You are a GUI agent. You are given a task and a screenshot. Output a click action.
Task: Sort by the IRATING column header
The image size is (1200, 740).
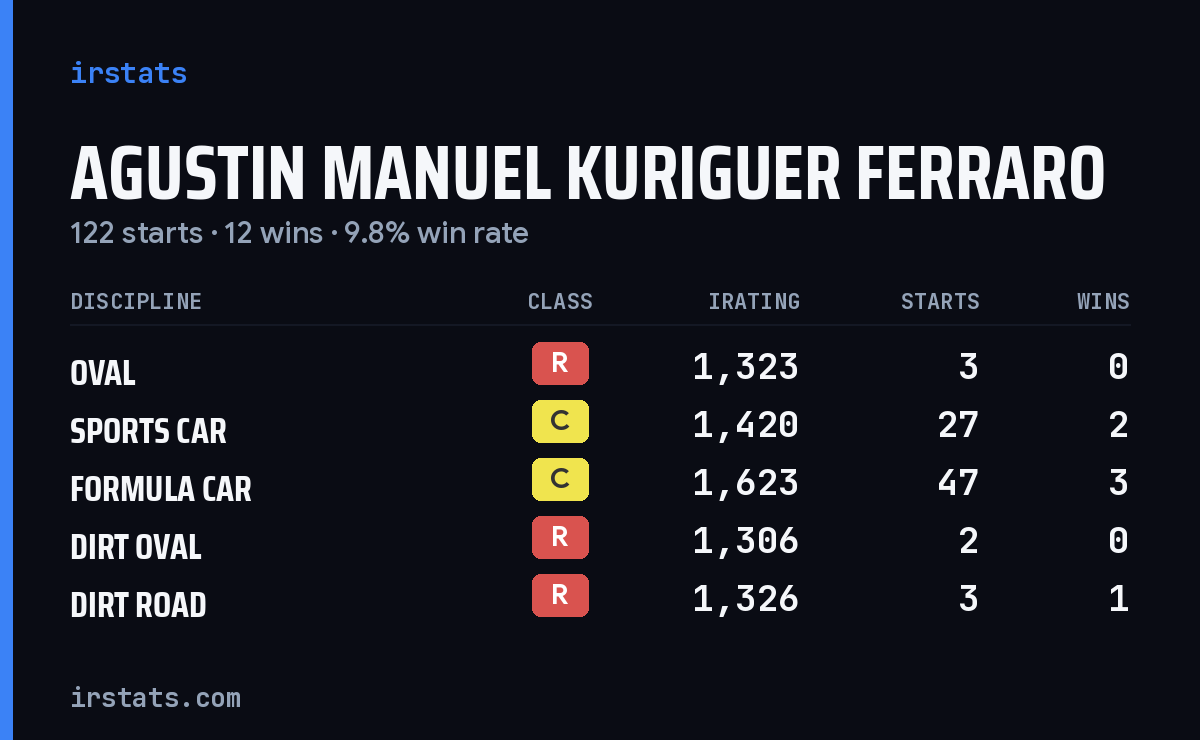point(754,301)
